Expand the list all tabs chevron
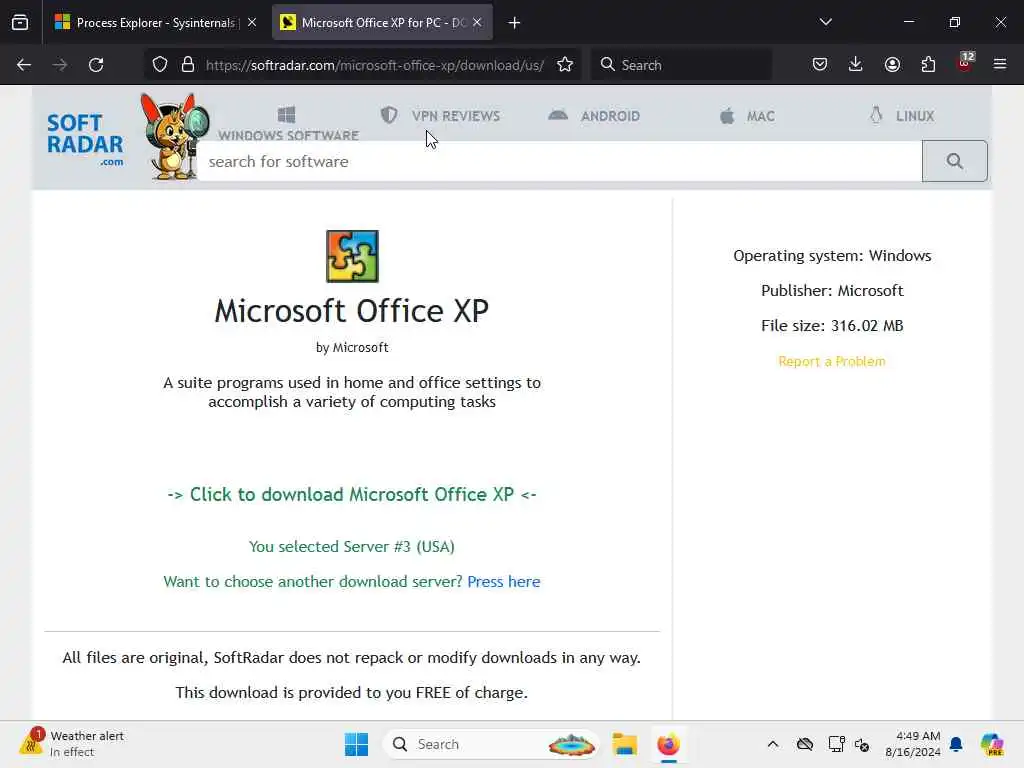Viewport: 1024px width, 768px height. pyautogui.click(x=825, y=22)
